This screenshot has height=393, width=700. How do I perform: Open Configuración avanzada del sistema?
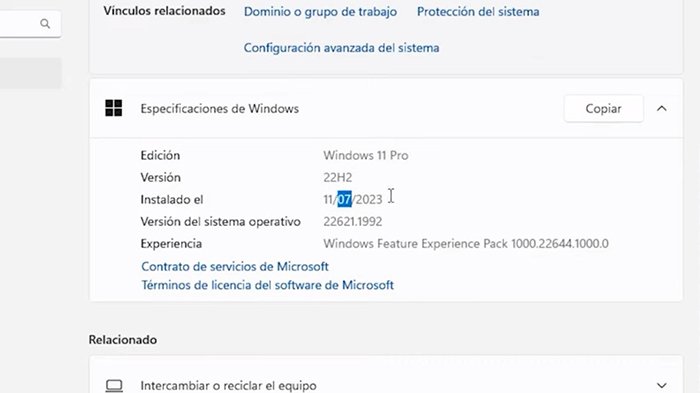coord(341,48)
